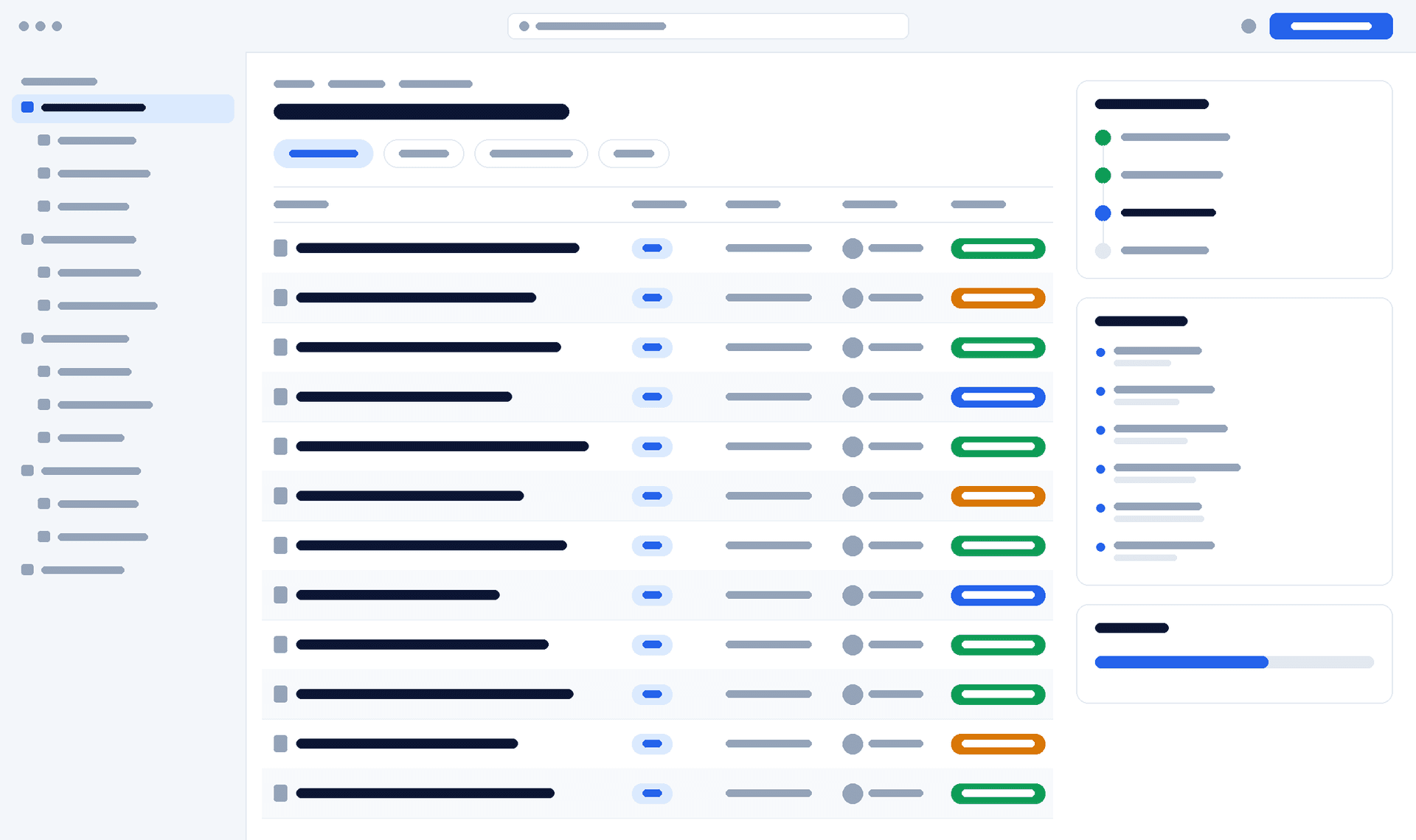Tick the checkbox of the first table row
The width and height of the screenshot is (1416, 840).
click(x=280, y=248)
